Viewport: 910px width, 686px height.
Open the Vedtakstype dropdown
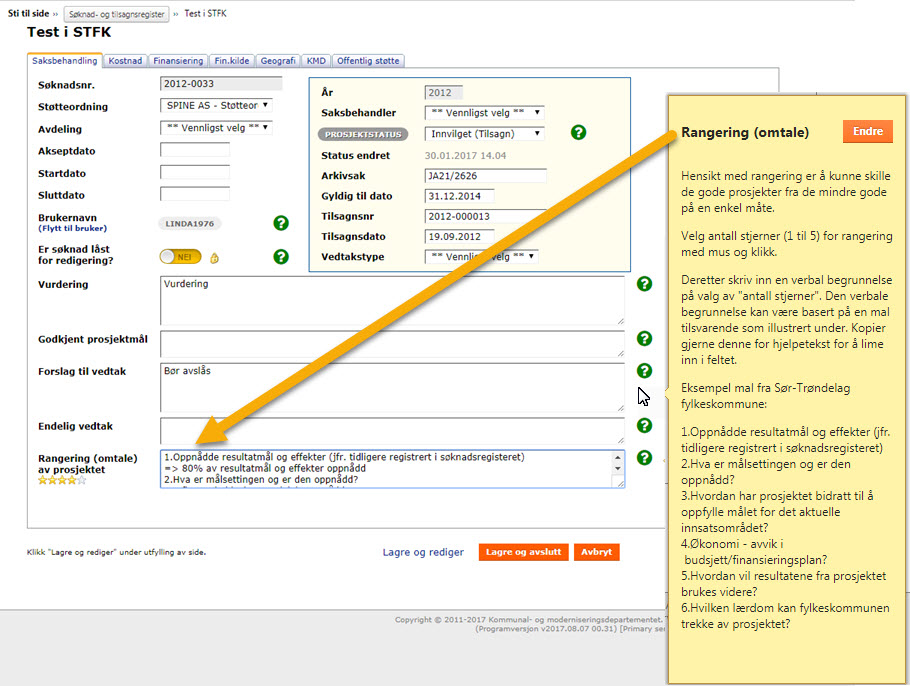(x=481, y=257)
